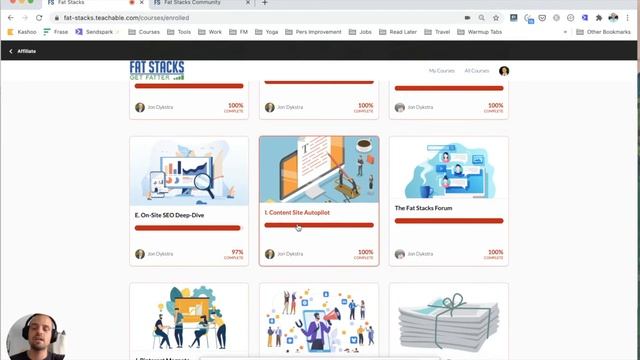This screenshot has width=640, height=360.
Task: Expand the Yoga bookmark folder
Action: [267, 32]
